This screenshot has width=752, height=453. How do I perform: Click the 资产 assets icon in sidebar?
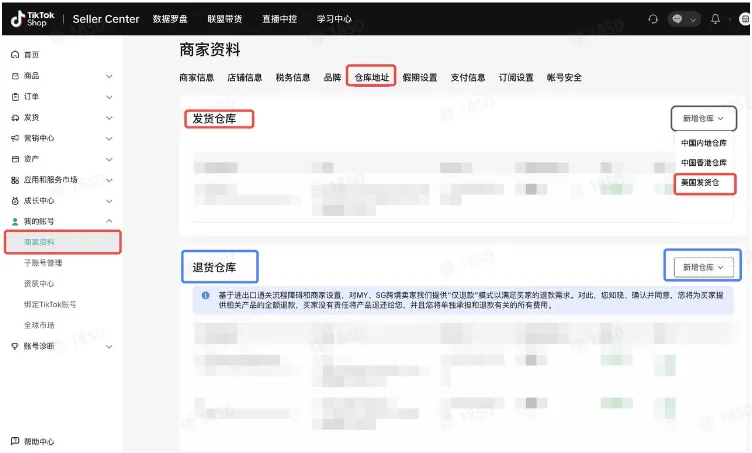[15, 159]
